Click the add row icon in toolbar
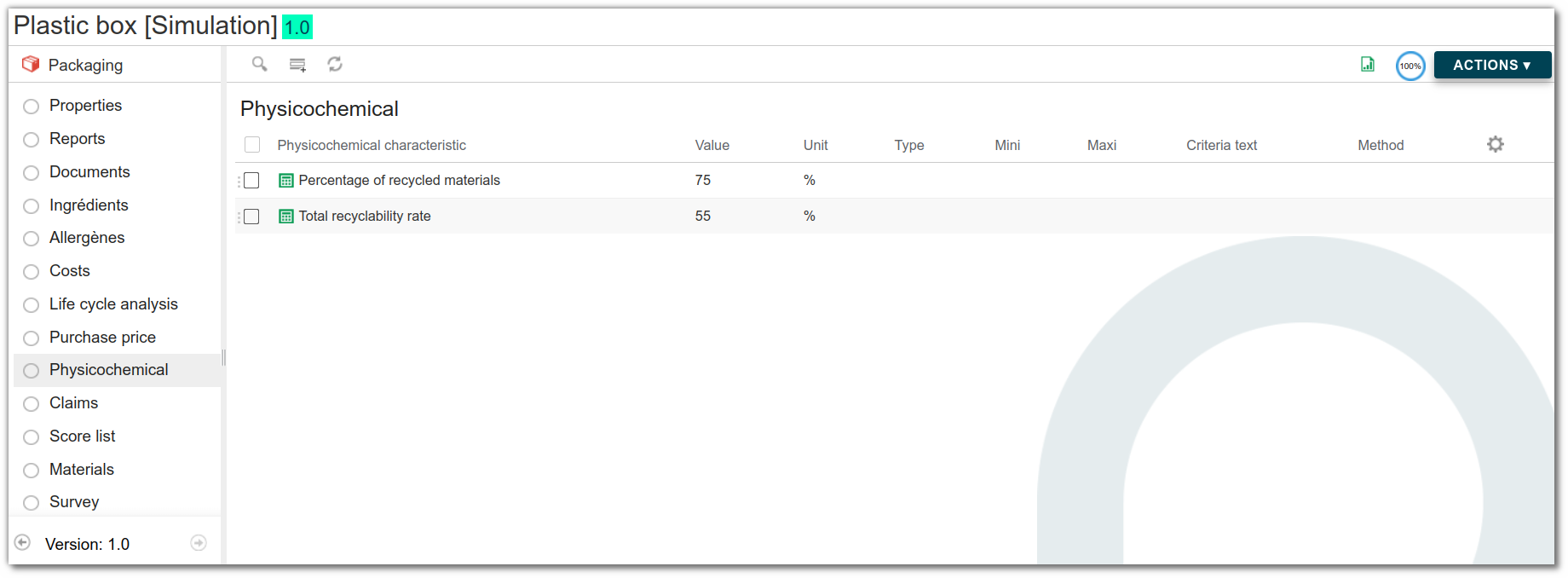This screenshot has height=578, width=1568. (x=297, y=65)
